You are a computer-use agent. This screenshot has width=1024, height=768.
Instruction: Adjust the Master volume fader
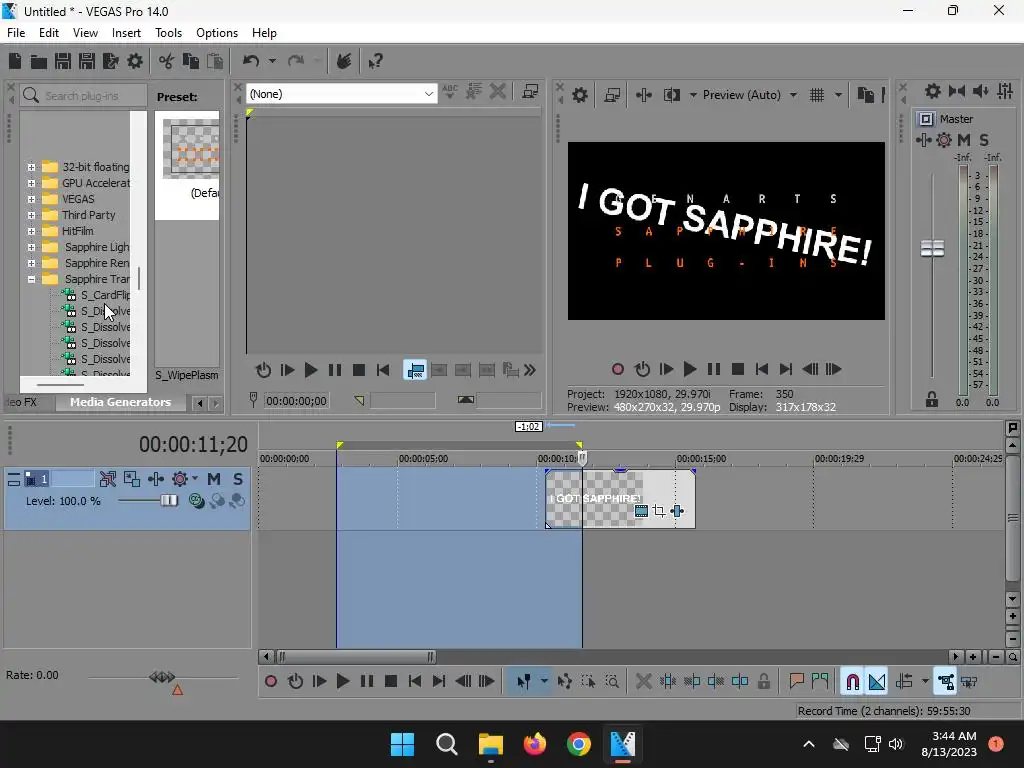(932, 248)
